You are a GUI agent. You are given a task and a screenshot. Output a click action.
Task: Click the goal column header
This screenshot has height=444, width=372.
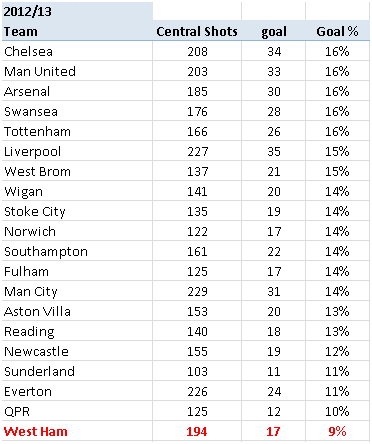point(274,31)
